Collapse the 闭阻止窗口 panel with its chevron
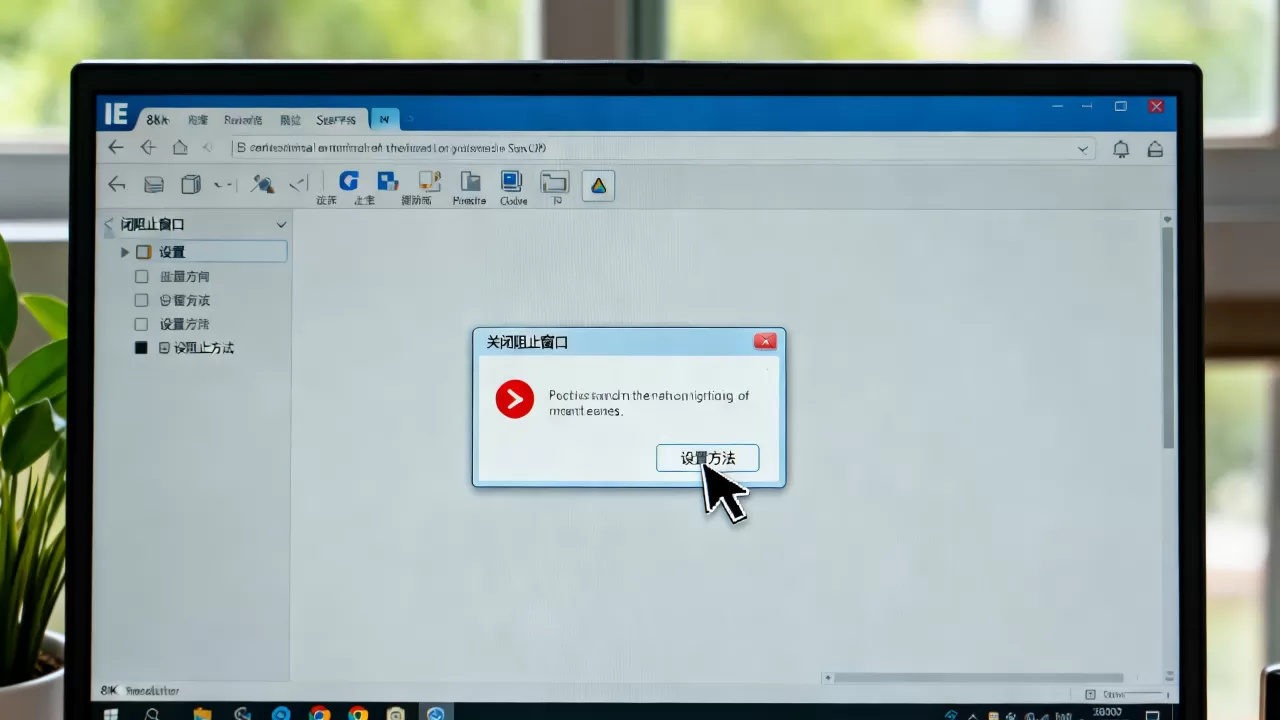1280x720 pixels. [281, 225]
